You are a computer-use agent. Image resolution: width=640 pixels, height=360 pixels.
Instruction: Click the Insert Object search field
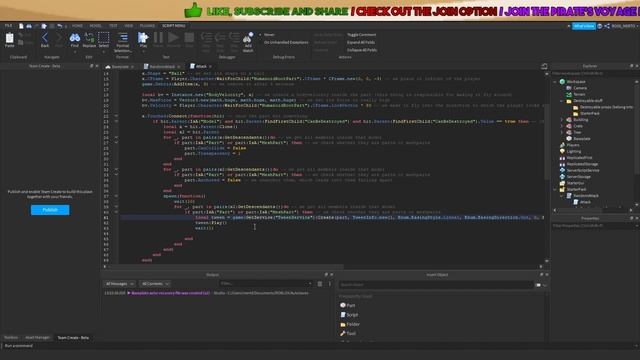tap(436, 285)
